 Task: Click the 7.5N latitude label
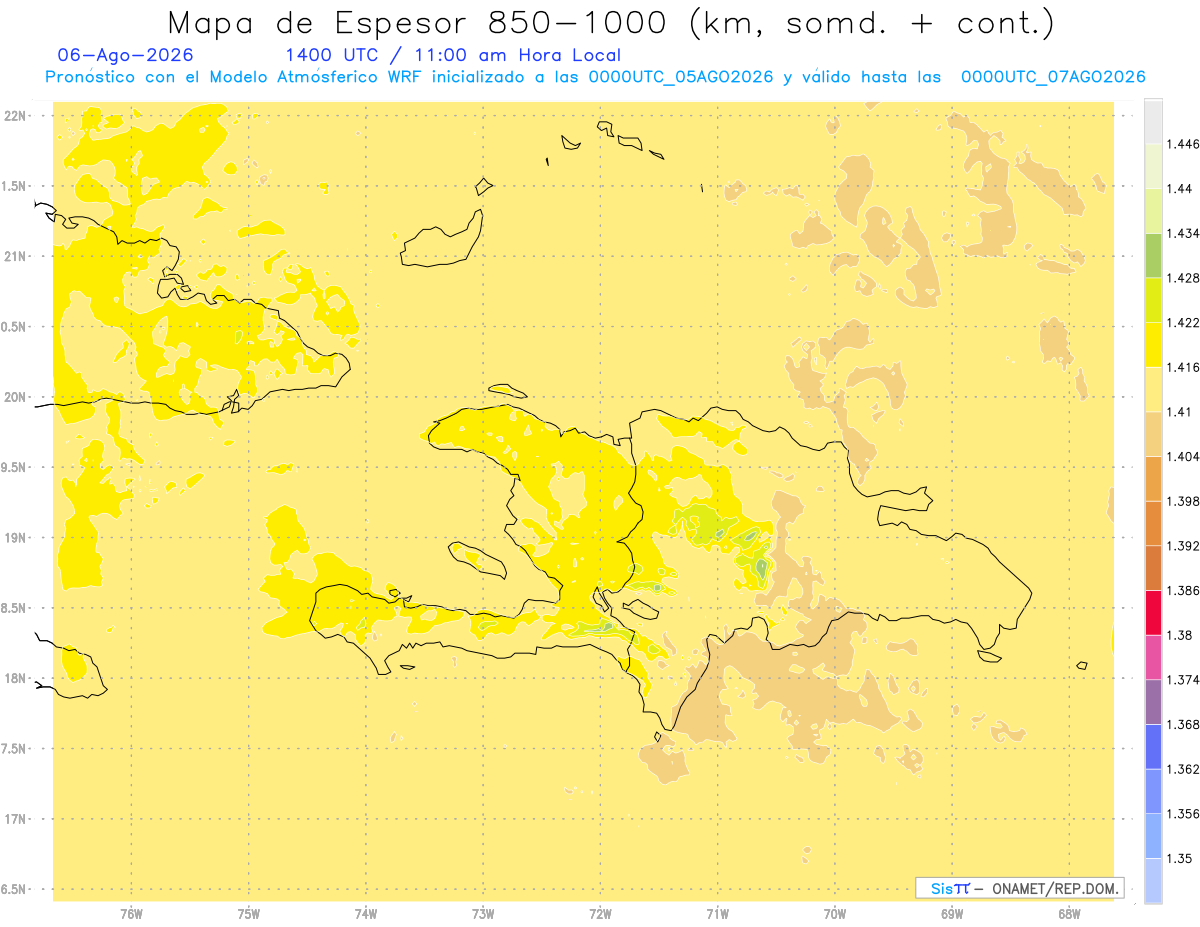tap(15, 749)
